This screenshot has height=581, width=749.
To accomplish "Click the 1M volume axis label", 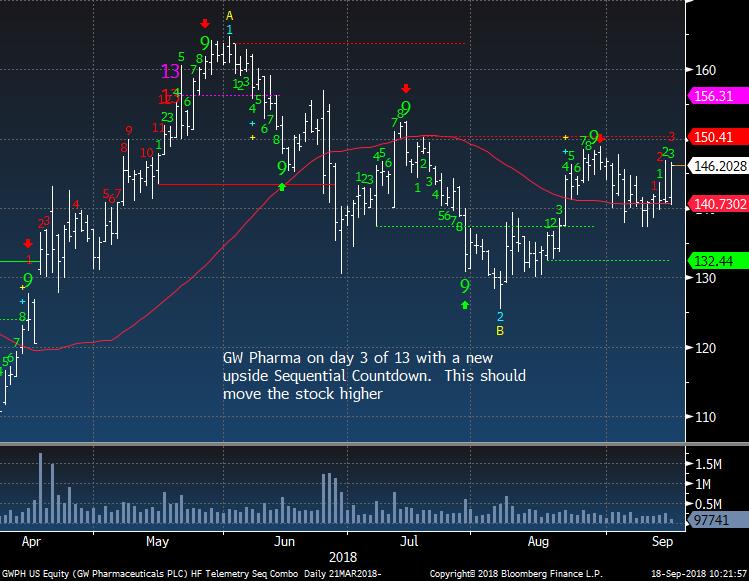I will pyautogui.click(x=703, y=484).
